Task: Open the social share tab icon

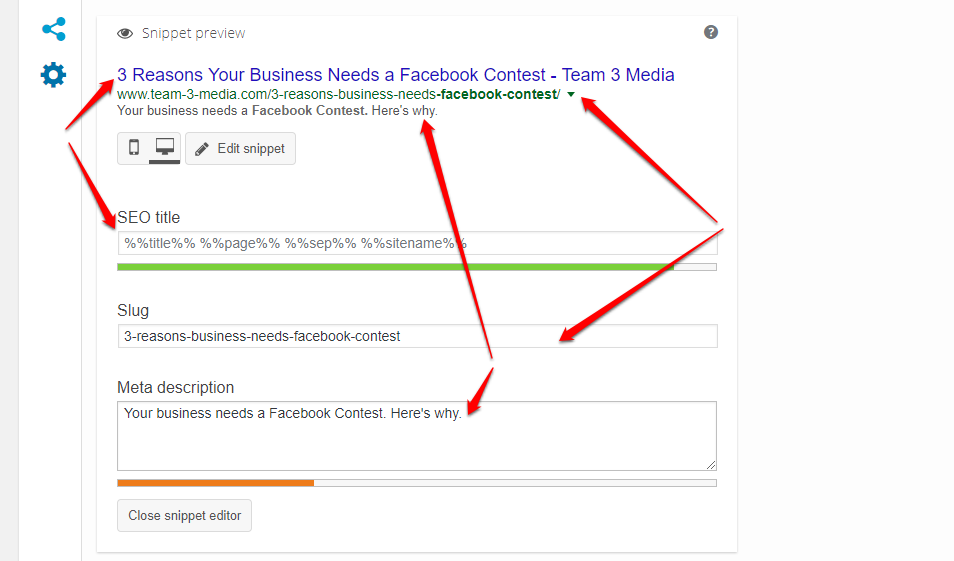Action: tap(54, 29)
